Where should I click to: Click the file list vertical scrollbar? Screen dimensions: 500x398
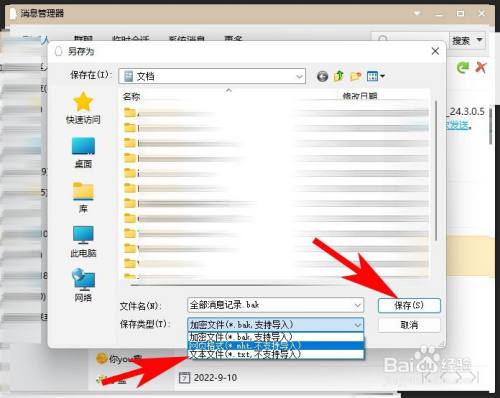click(x=436, y=170)
